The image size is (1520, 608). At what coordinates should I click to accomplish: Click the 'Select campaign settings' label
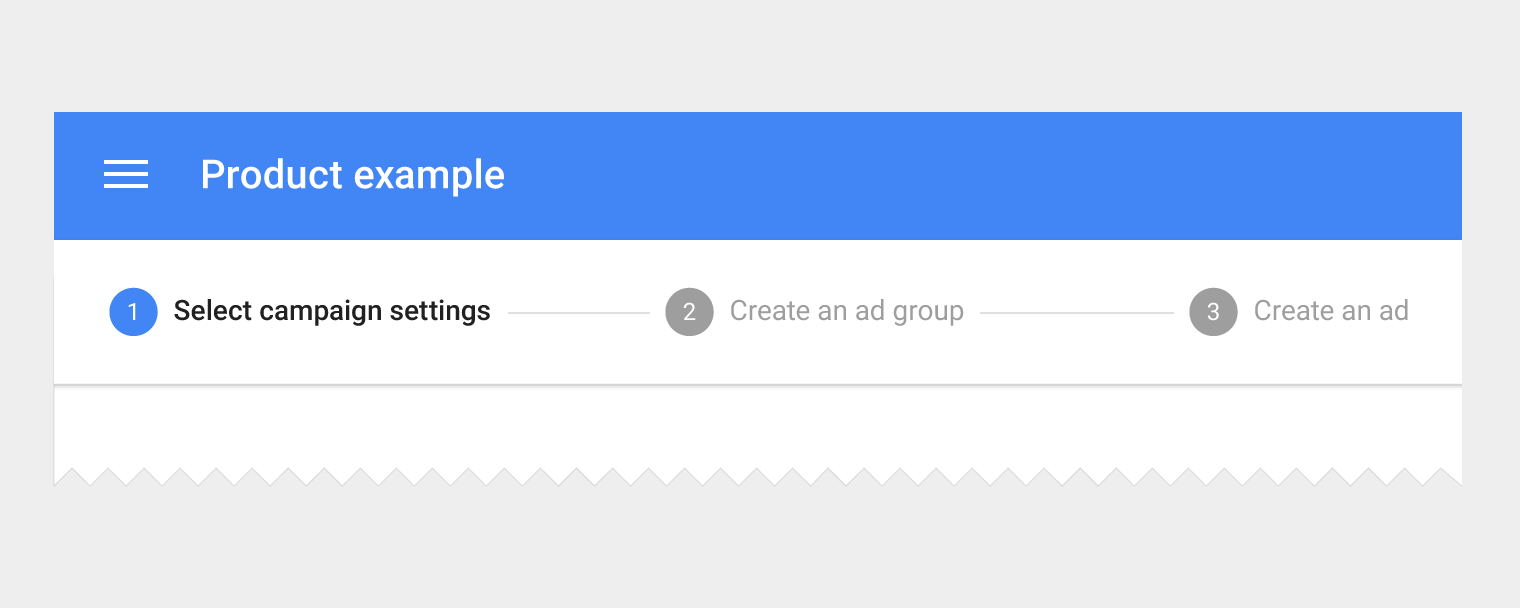(331, 311)
